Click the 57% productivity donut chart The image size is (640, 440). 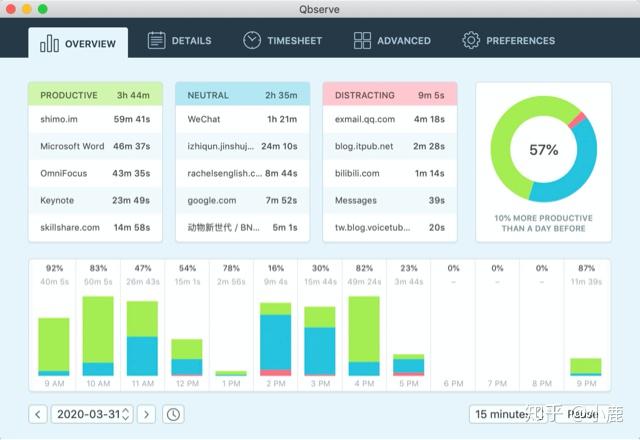pos(544,149)
